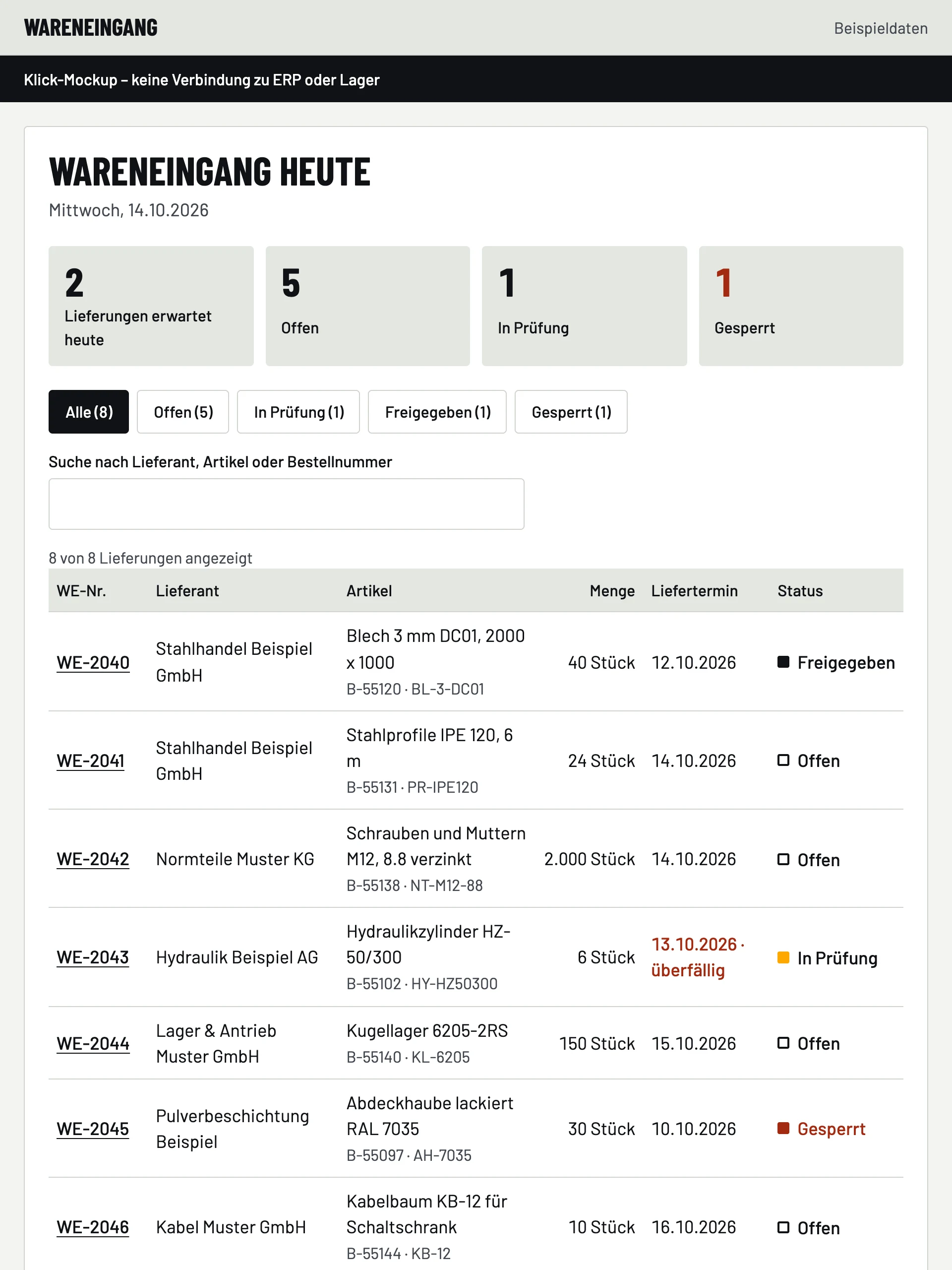Click quantity '2.000 Stück'

pos(590,859)
